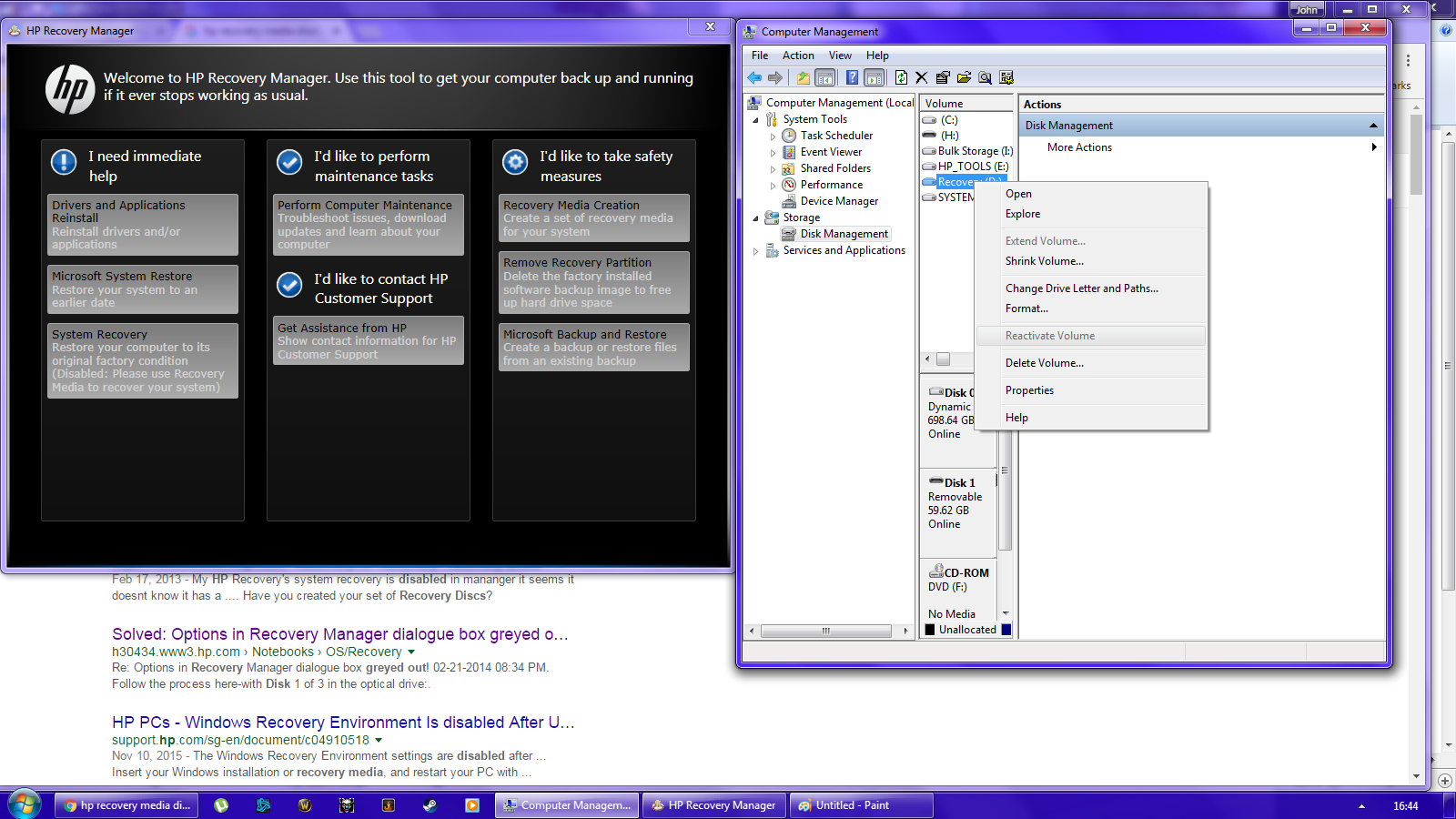The image size is (1456, 819).
Task: Choose Format from context menu
Action: (x=1091, y=308)
